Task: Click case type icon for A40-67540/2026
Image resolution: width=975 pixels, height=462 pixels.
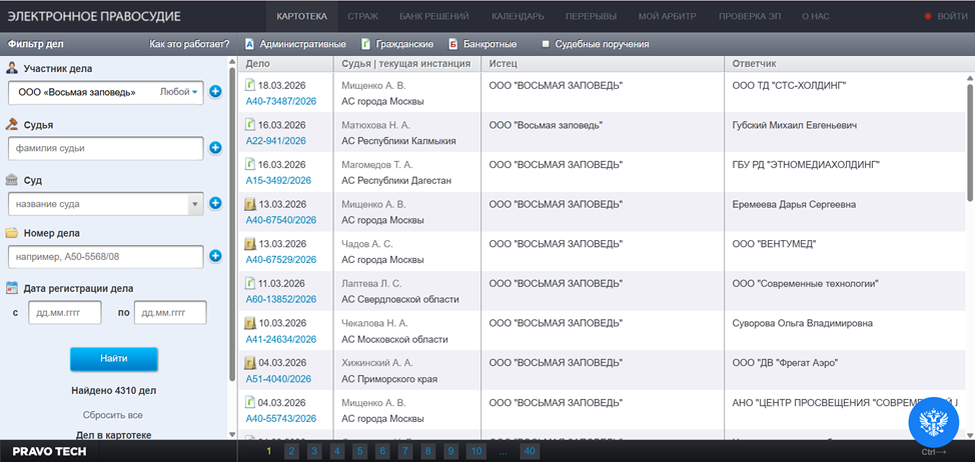Action: pos(251,205)
